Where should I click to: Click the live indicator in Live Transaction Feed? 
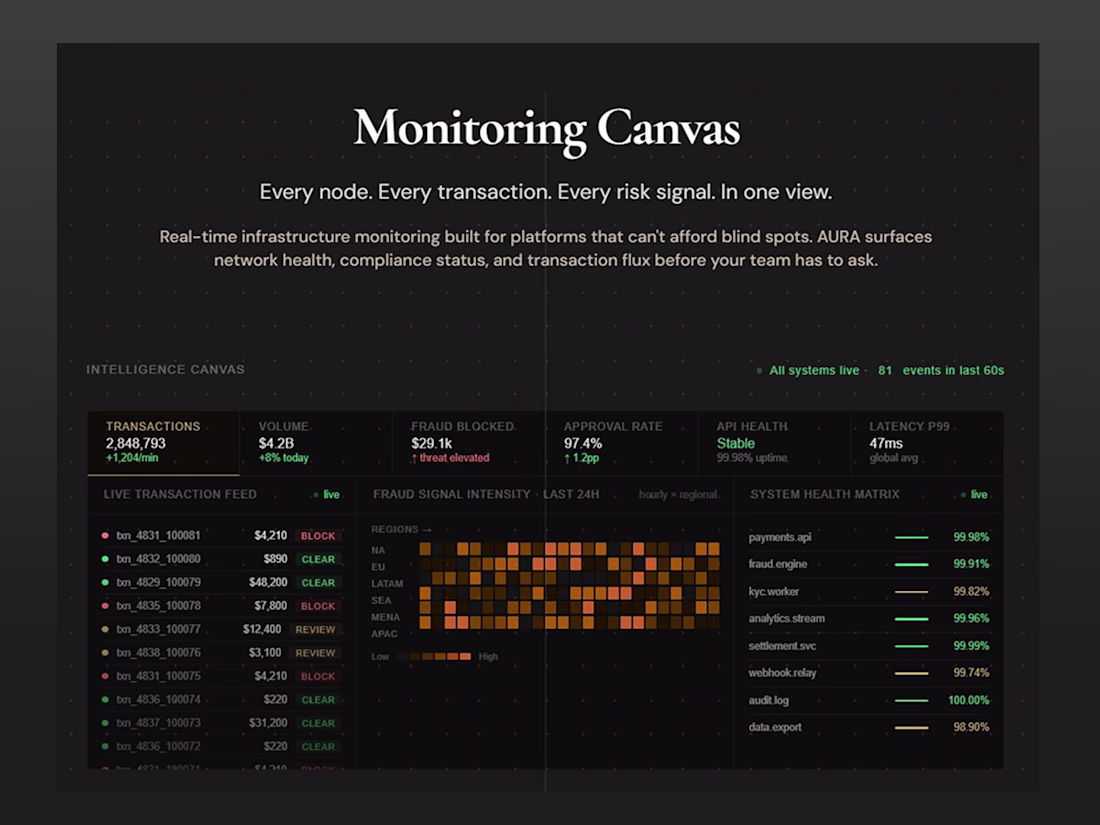tap(326, 495)
